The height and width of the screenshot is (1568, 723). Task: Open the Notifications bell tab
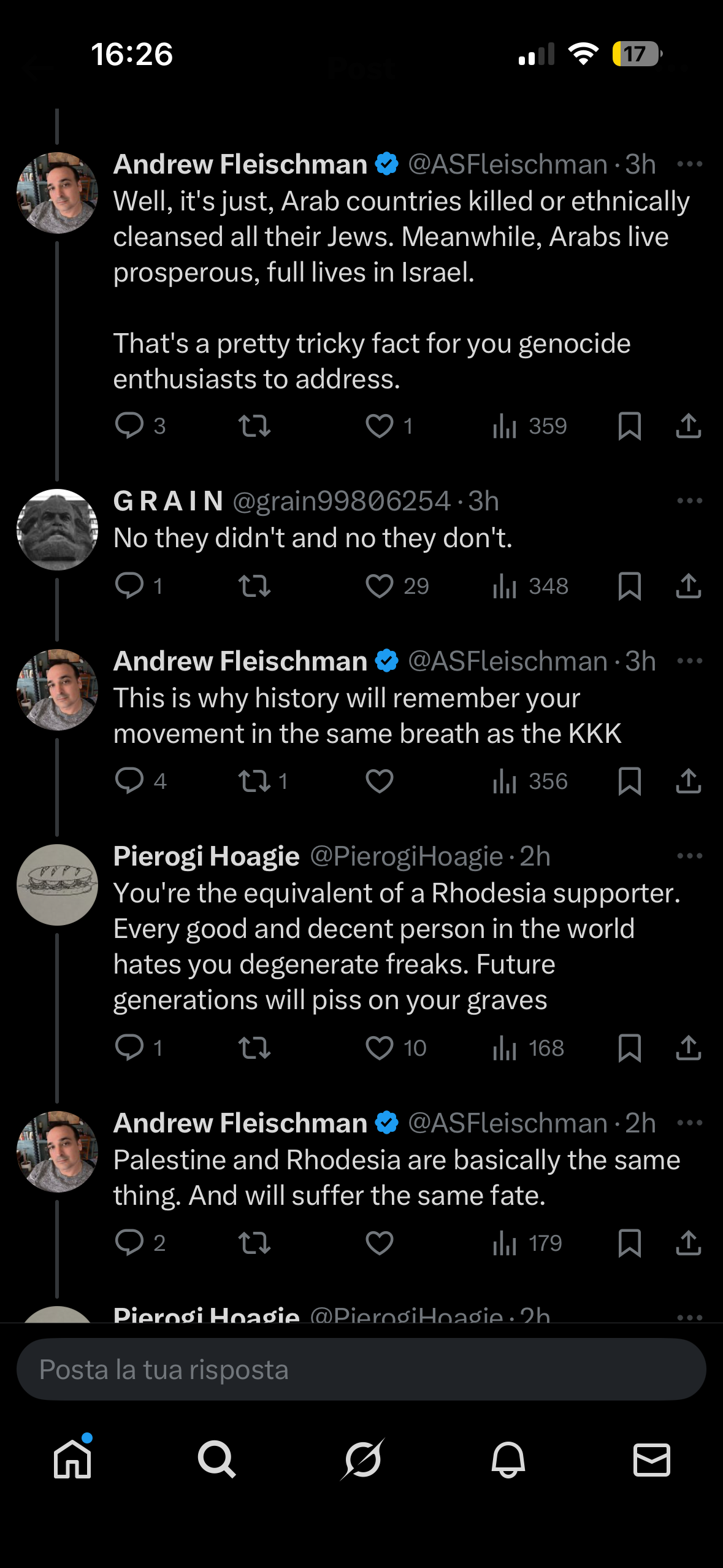(x=508, y=1459)
